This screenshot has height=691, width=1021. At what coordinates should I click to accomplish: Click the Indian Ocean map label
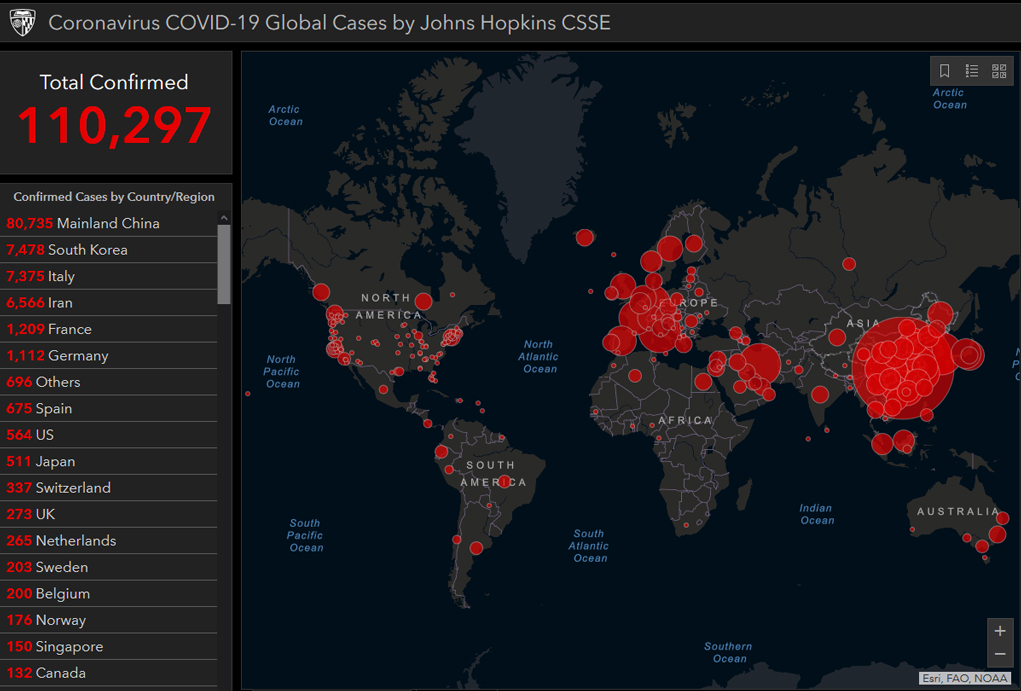tap(817, 514)
